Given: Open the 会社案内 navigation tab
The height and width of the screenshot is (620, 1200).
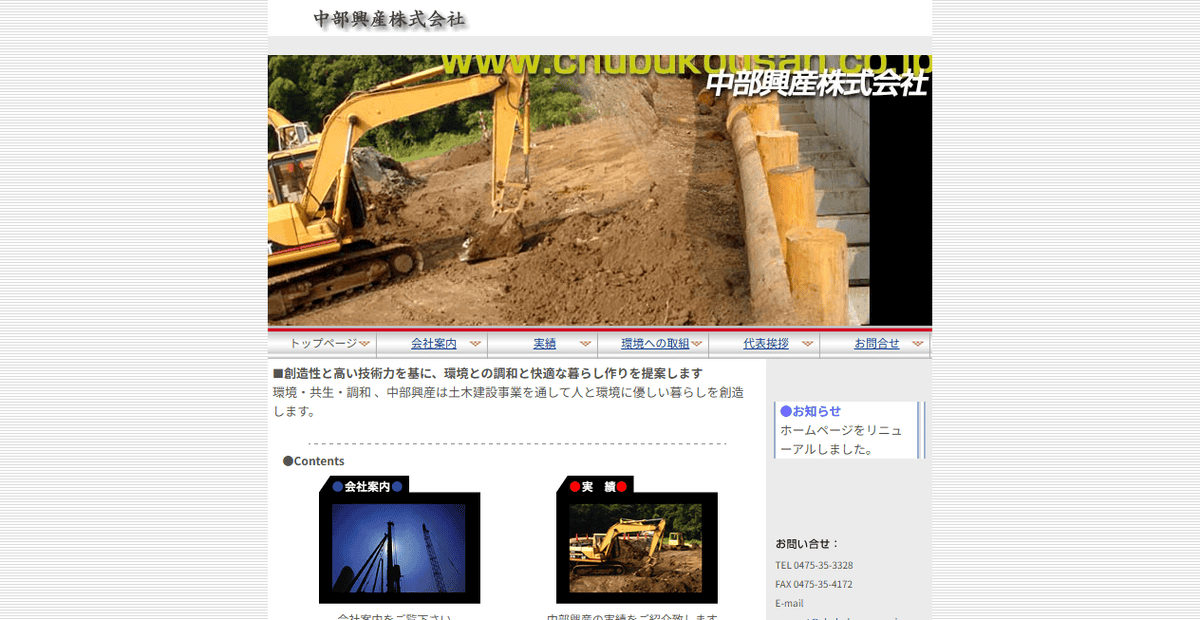Looking at the screenshot, I should 434,342.
